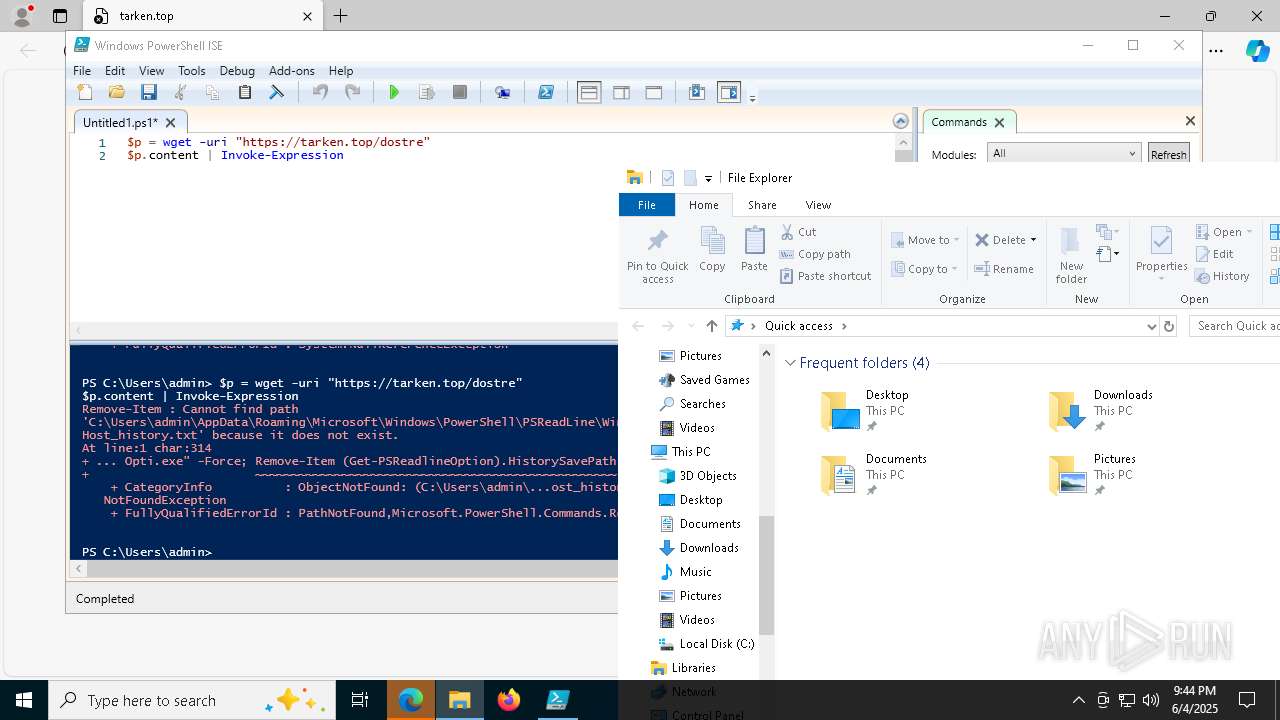Screen dimensions: 1280x720
Task: Select 3D Objects in the navigation tree
Action: click(698, 476)
